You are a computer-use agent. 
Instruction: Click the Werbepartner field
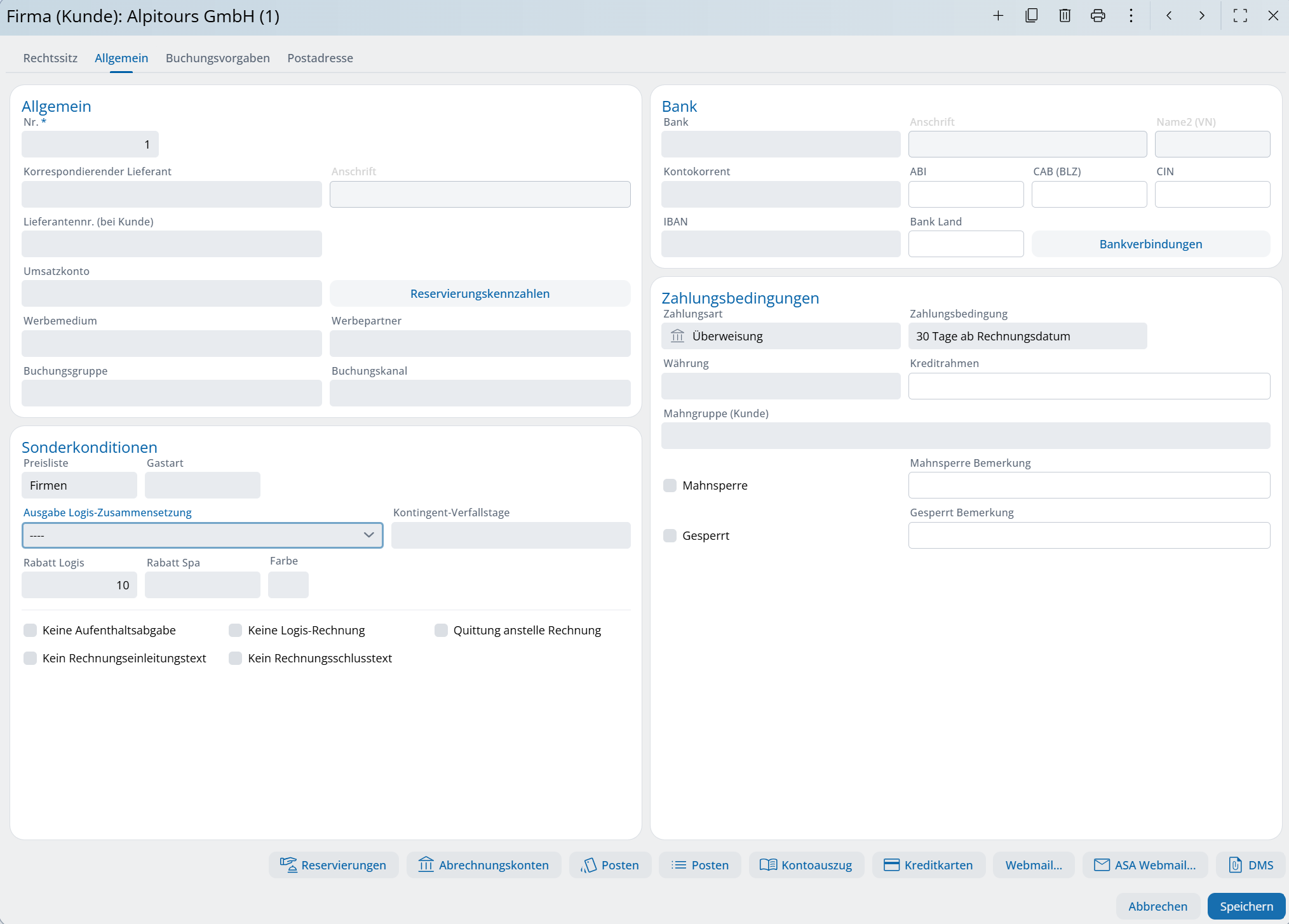480,344
